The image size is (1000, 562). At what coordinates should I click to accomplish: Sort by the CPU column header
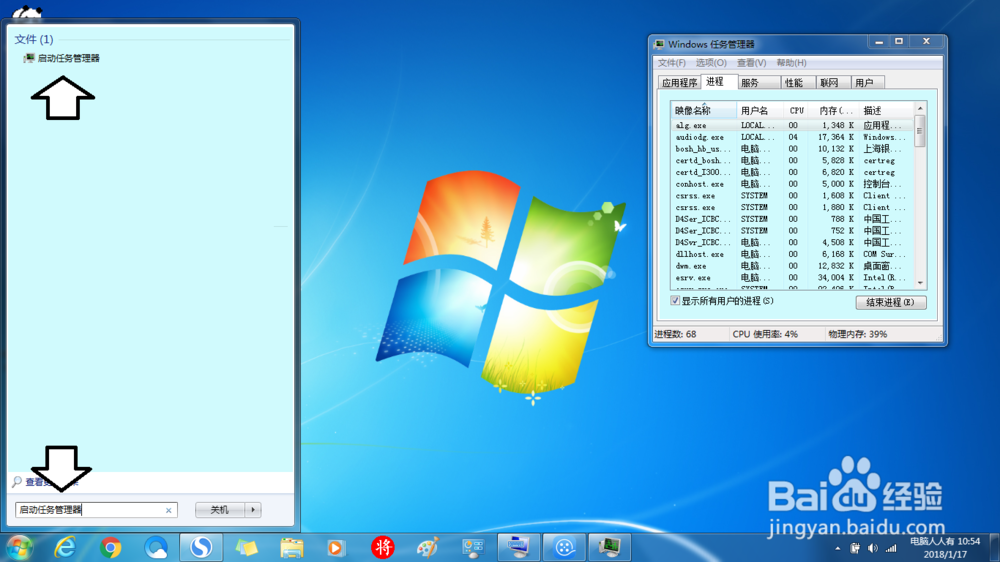[x=797, y=110]
